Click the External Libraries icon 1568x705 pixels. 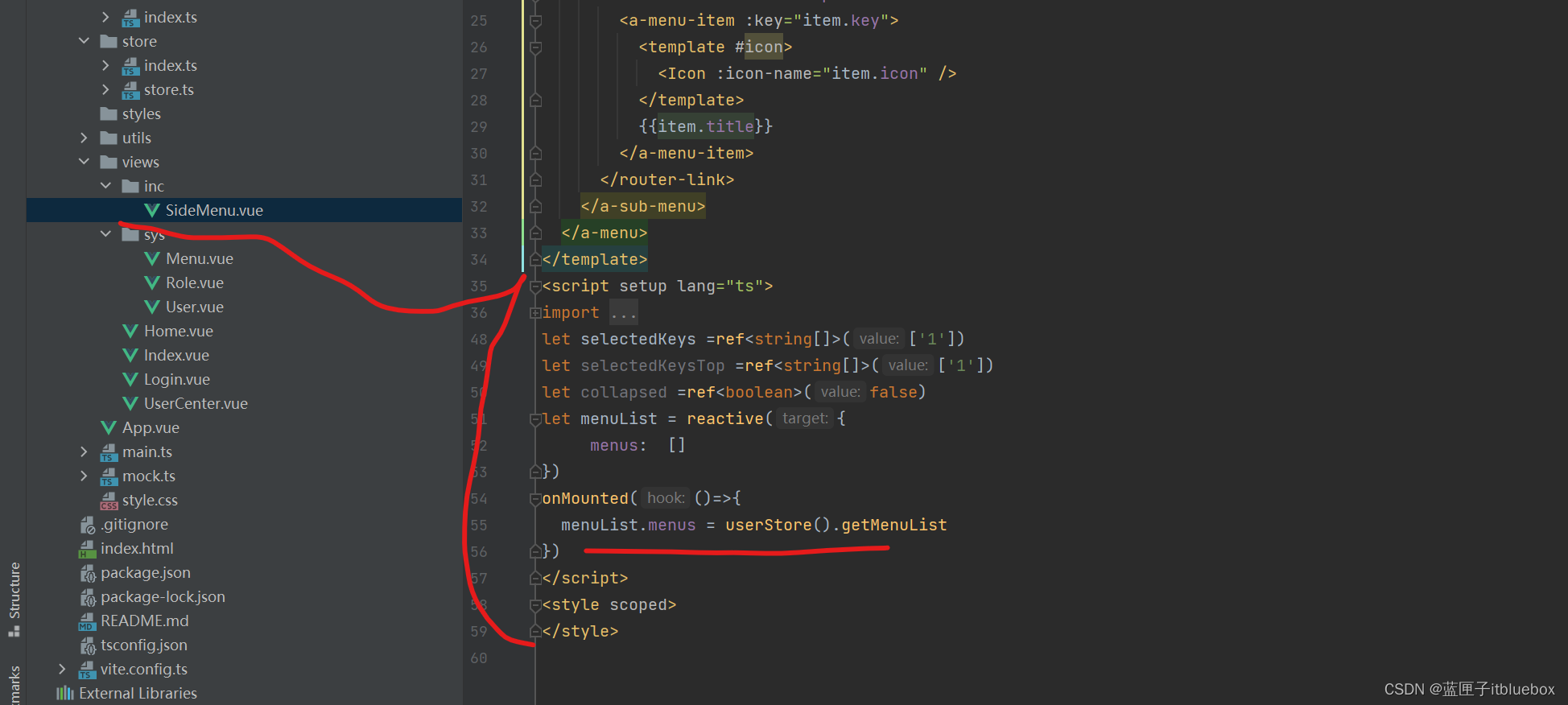tap(65, 693)
